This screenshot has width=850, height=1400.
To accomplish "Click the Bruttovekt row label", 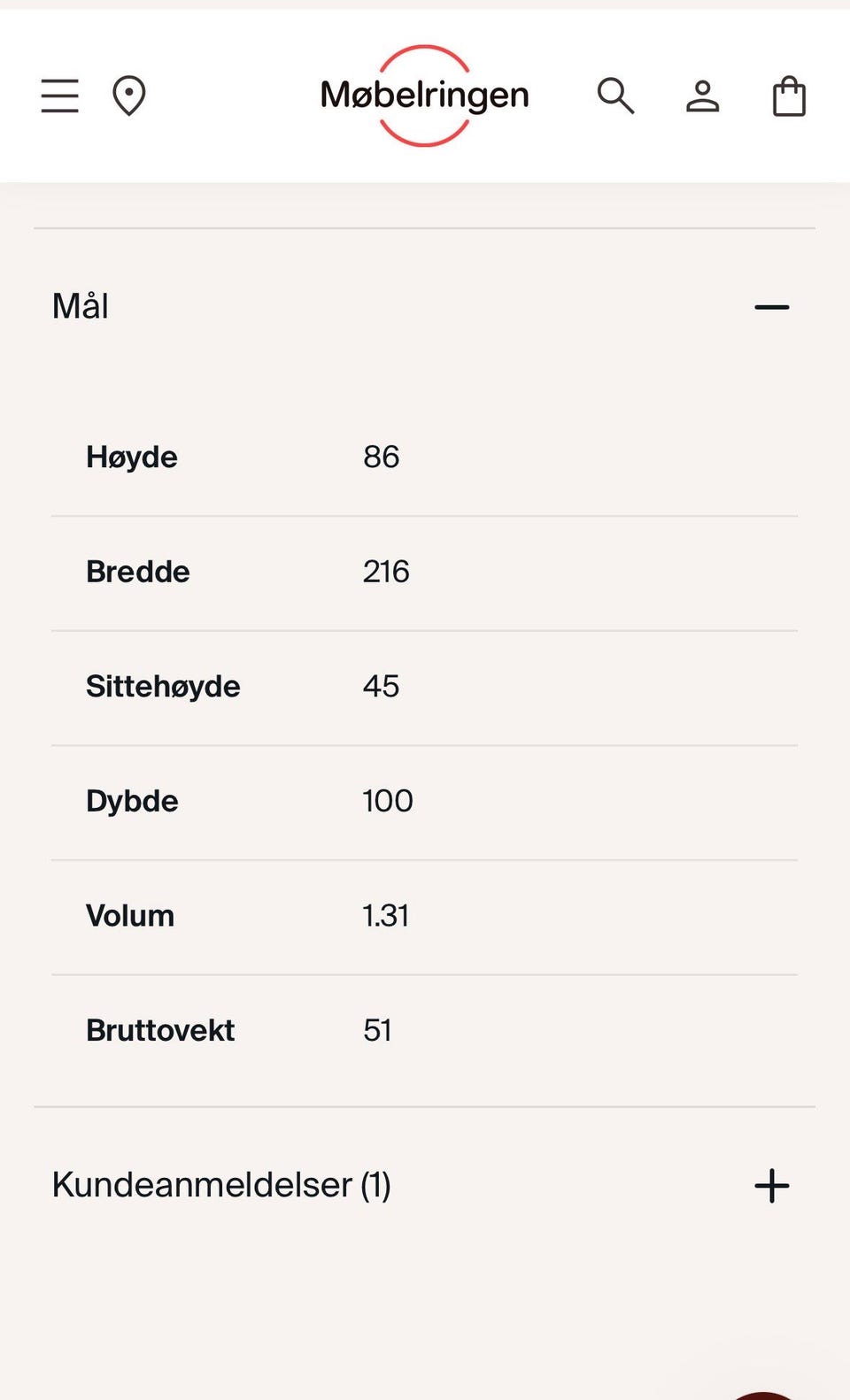I will point(160,1030).
